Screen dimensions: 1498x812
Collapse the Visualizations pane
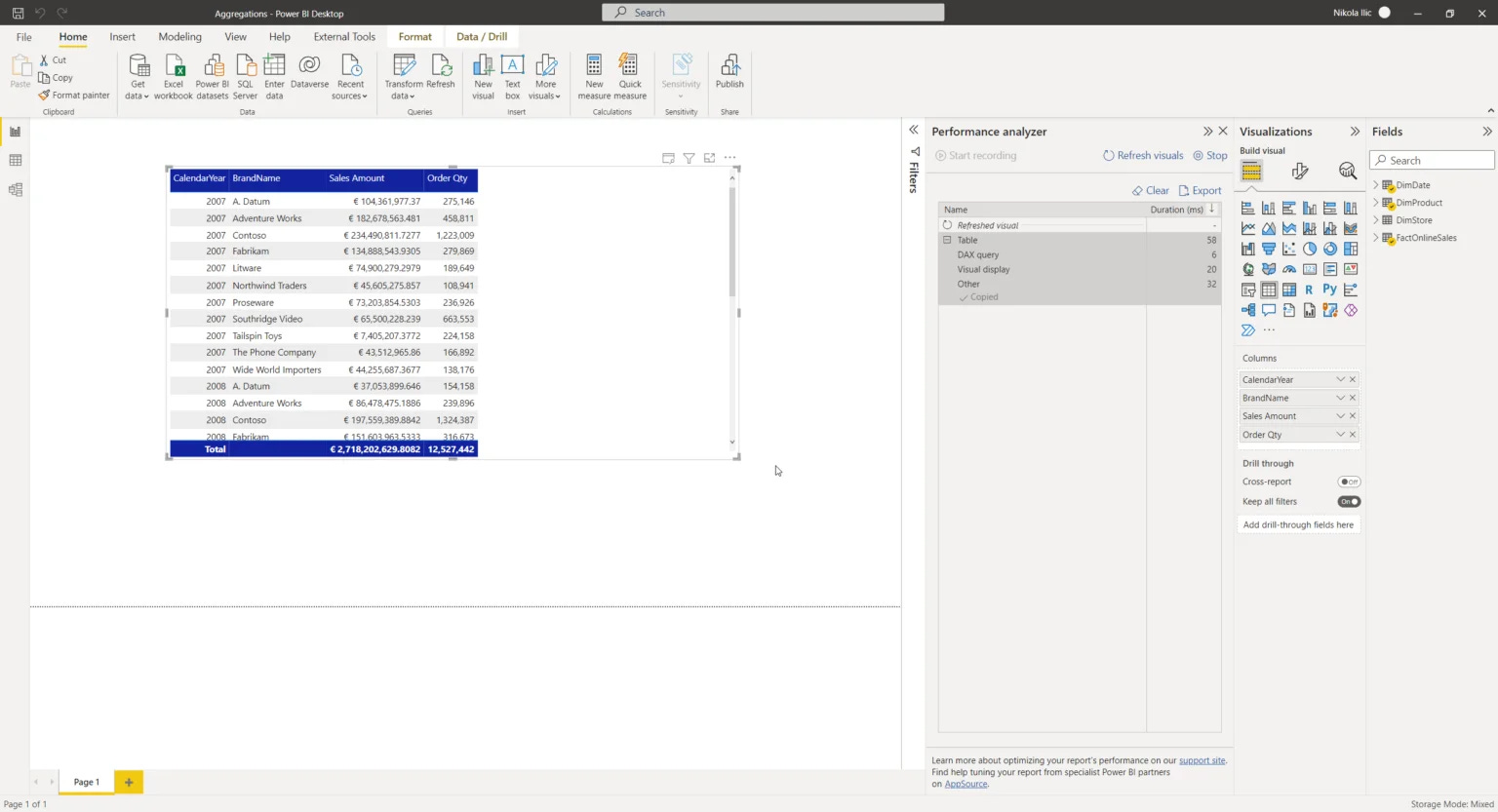(x=1355, y=132)
